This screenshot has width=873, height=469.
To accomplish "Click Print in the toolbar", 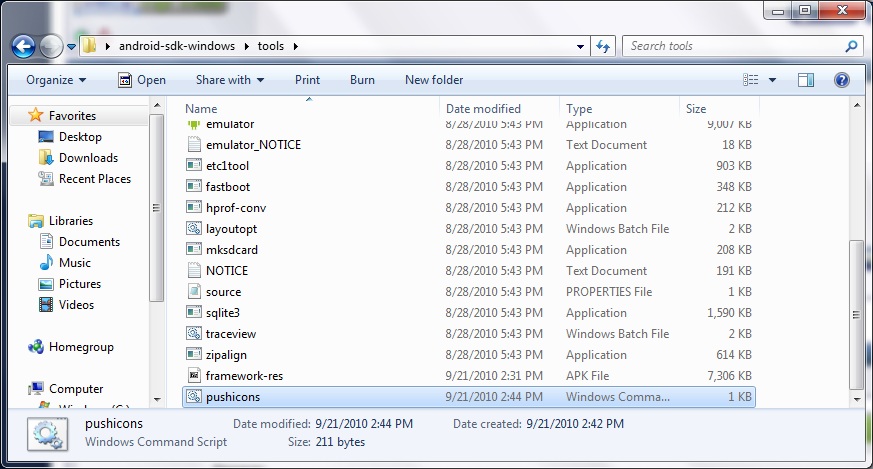I will tap(307, 80).
